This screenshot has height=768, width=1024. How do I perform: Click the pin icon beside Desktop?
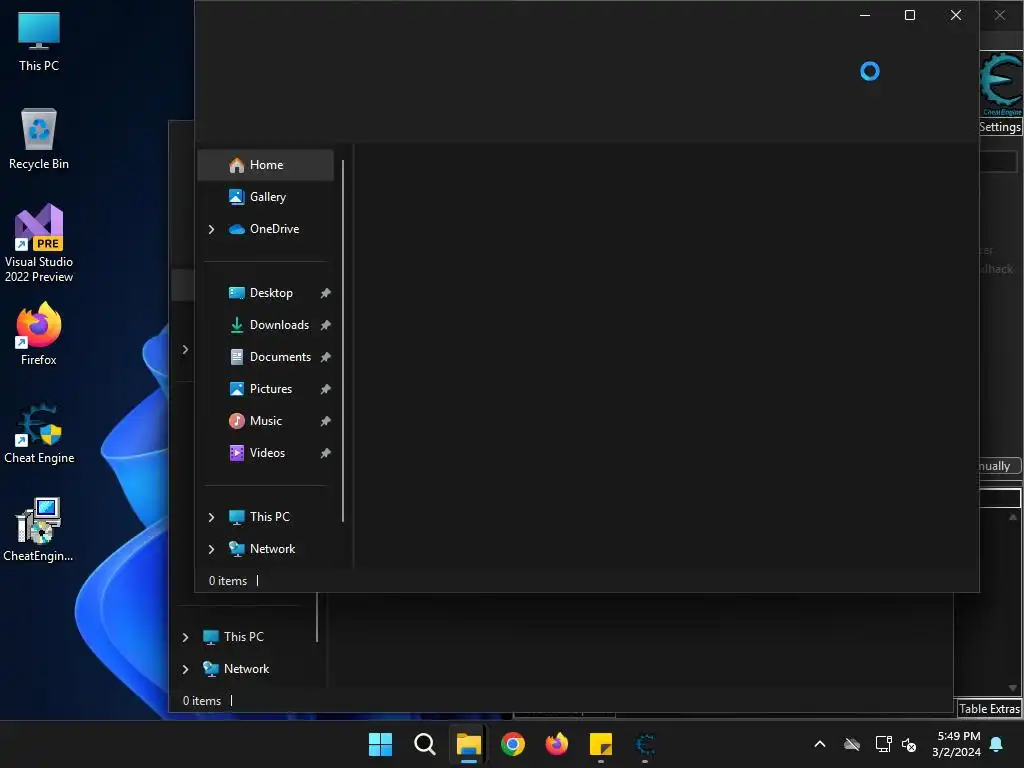[x=325, y=293]
